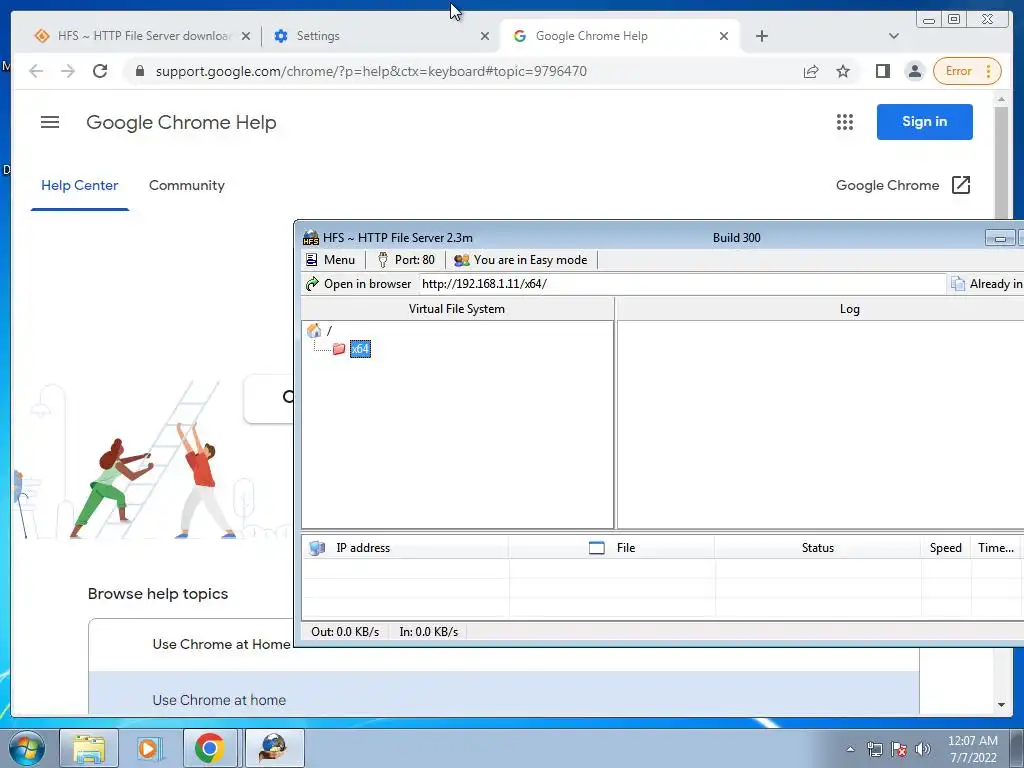Click 'Open in browser' in HFS

coord(359,284)
